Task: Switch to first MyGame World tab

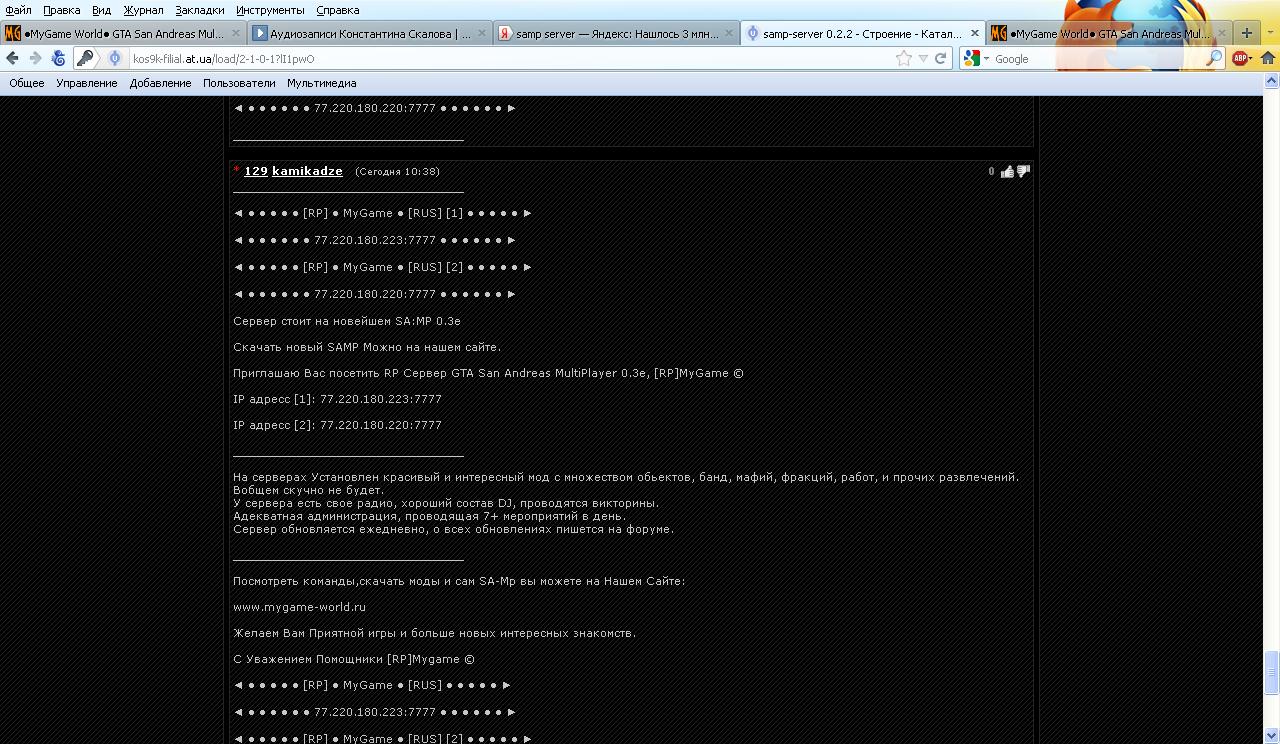Action: 122,33
